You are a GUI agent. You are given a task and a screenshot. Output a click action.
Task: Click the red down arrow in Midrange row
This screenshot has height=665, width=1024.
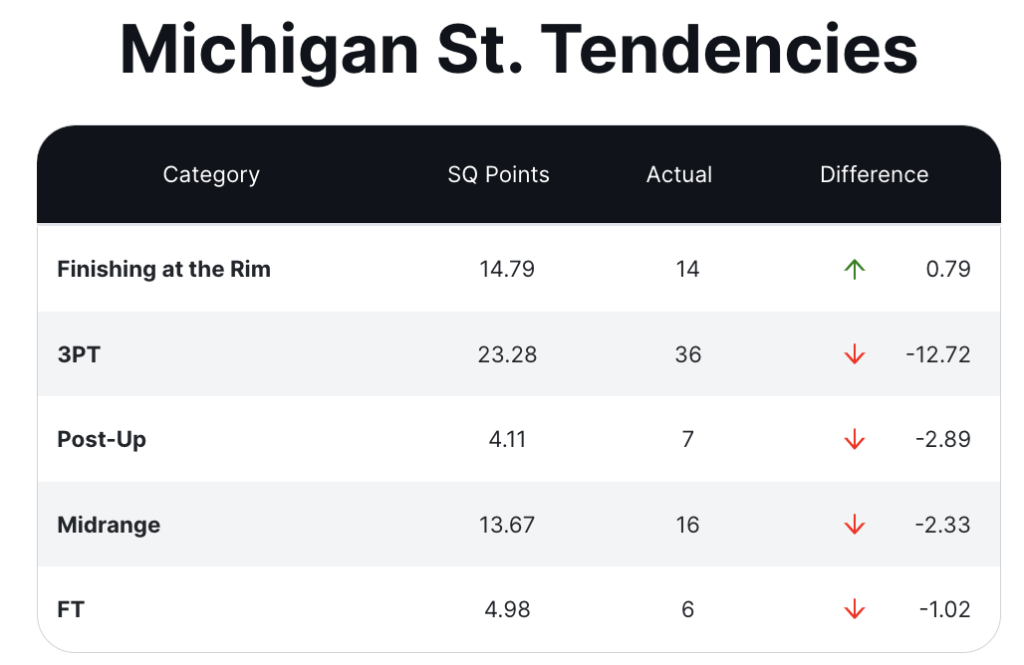click(x=854, y=525)
